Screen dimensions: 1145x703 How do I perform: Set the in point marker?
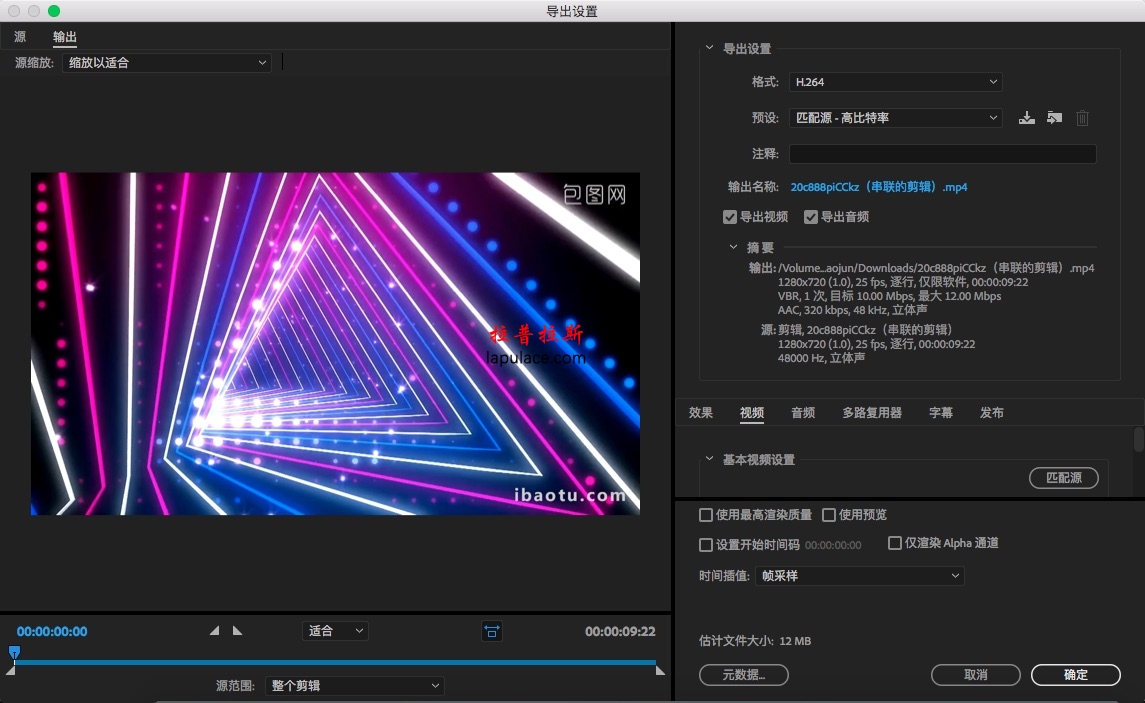pos(214,631)
